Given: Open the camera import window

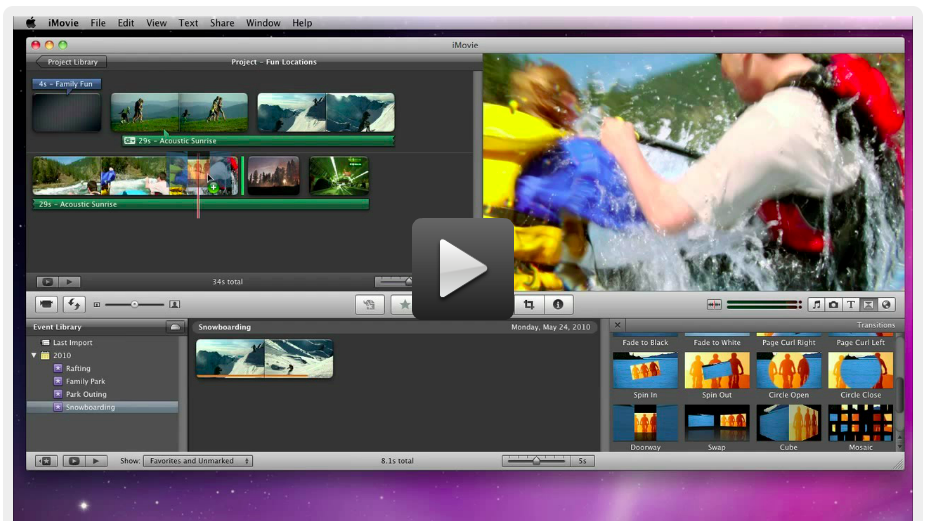Looking at the screenshot, I should click(47, 304).
